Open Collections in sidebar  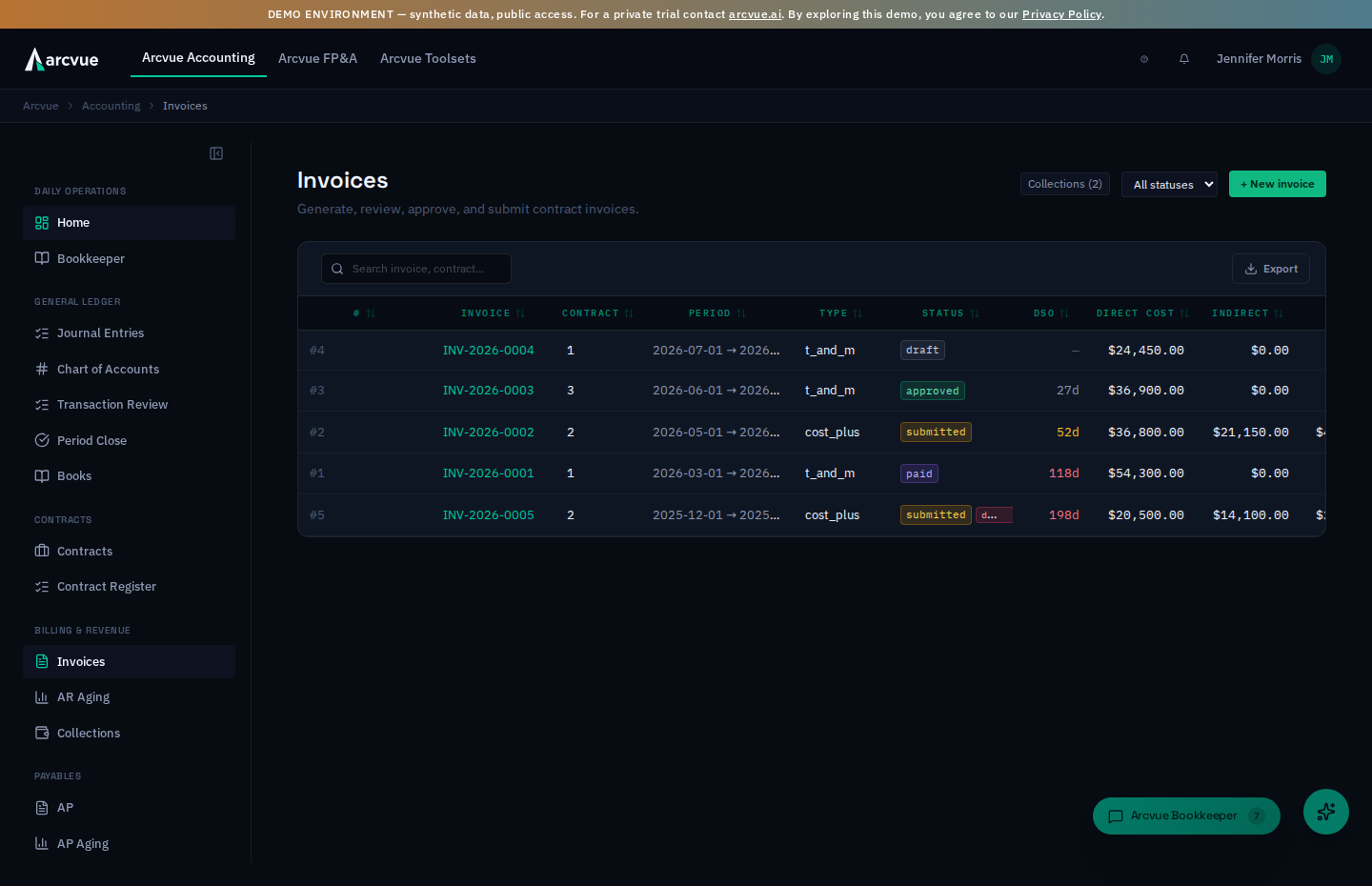tap(129, 734)
